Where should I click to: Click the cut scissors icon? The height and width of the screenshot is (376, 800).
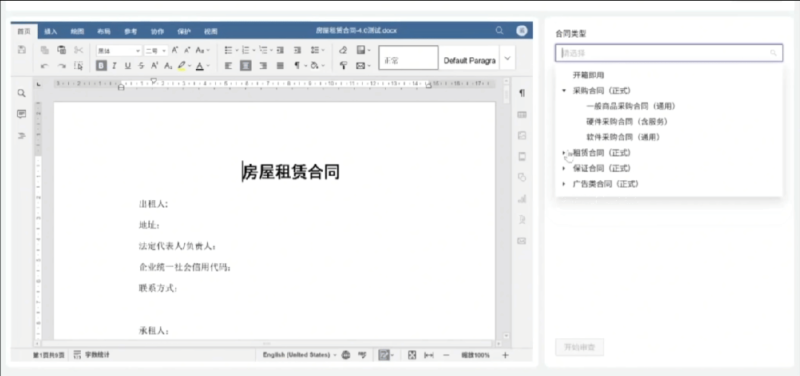pyautogui.click(x=78, y=50)
